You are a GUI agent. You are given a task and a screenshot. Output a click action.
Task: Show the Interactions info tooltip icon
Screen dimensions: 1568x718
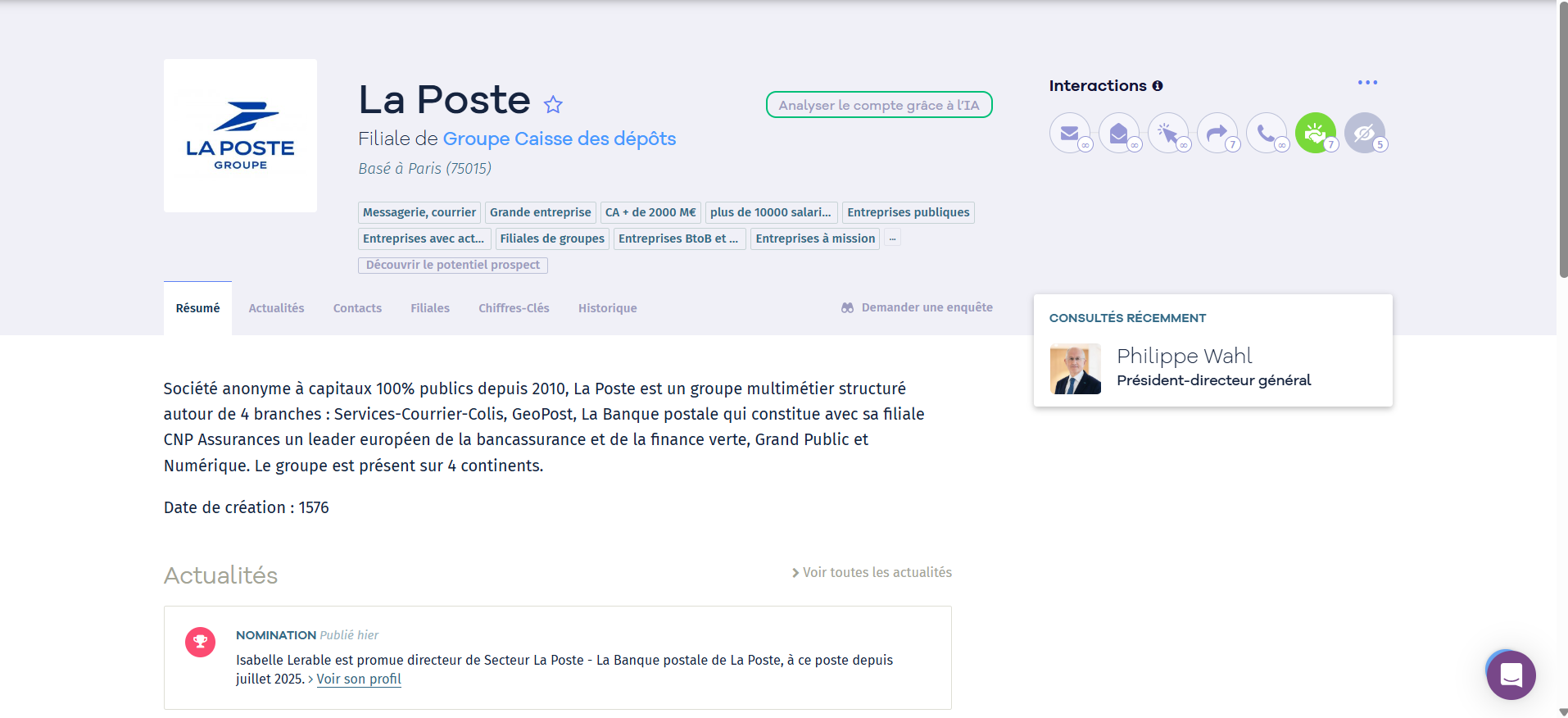click(1158, 85)
